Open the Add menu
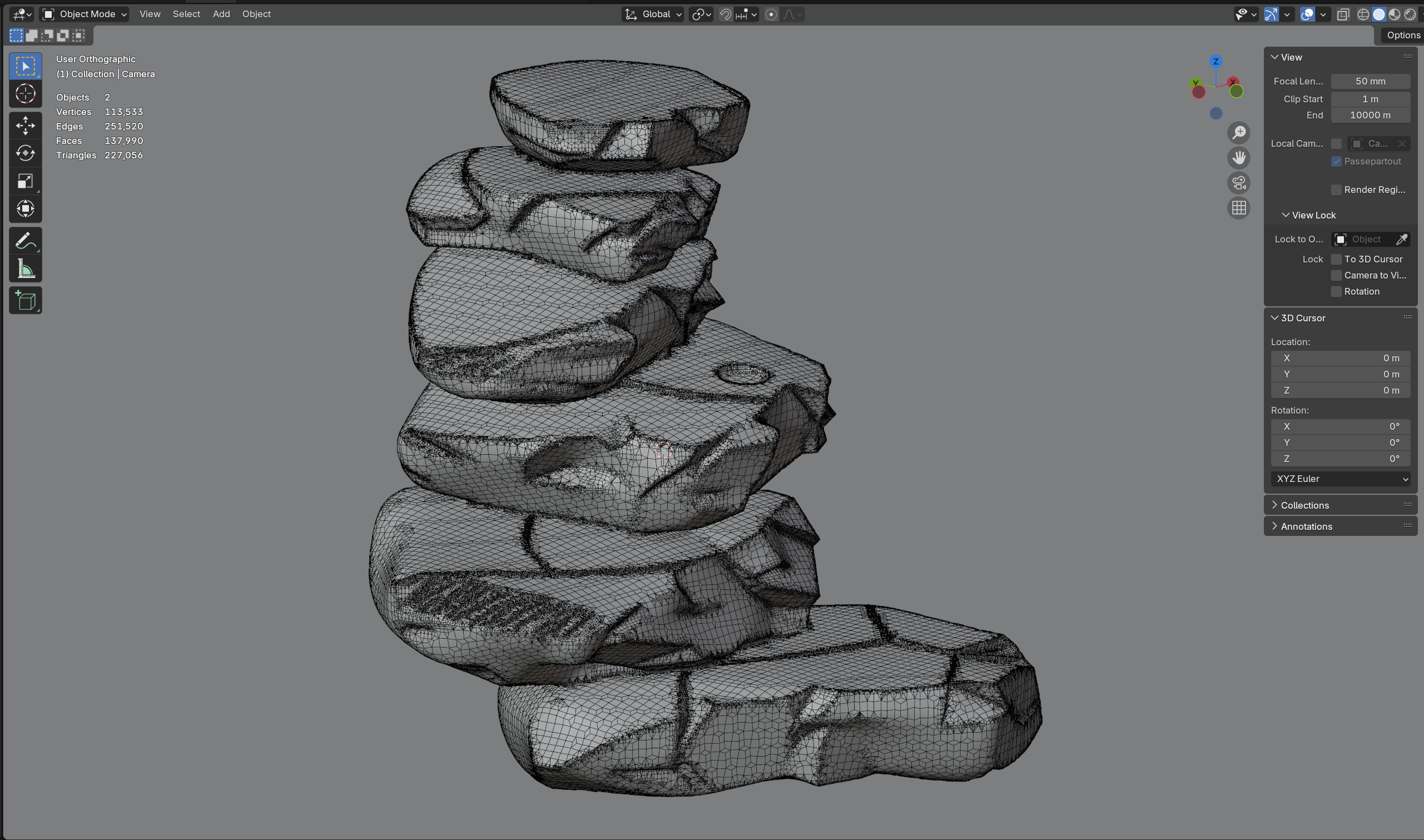Image resolution: width=1424 pixels, height=840 pixels. [221, 14]
